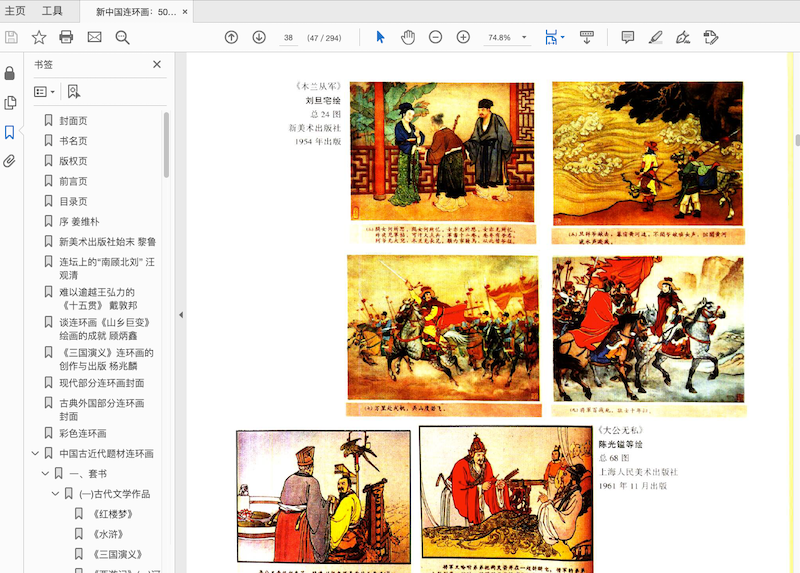The image size is (800, 573).
Task: Open the 《红楼梦》 bookmark
Action: click(x=113, y=514)
